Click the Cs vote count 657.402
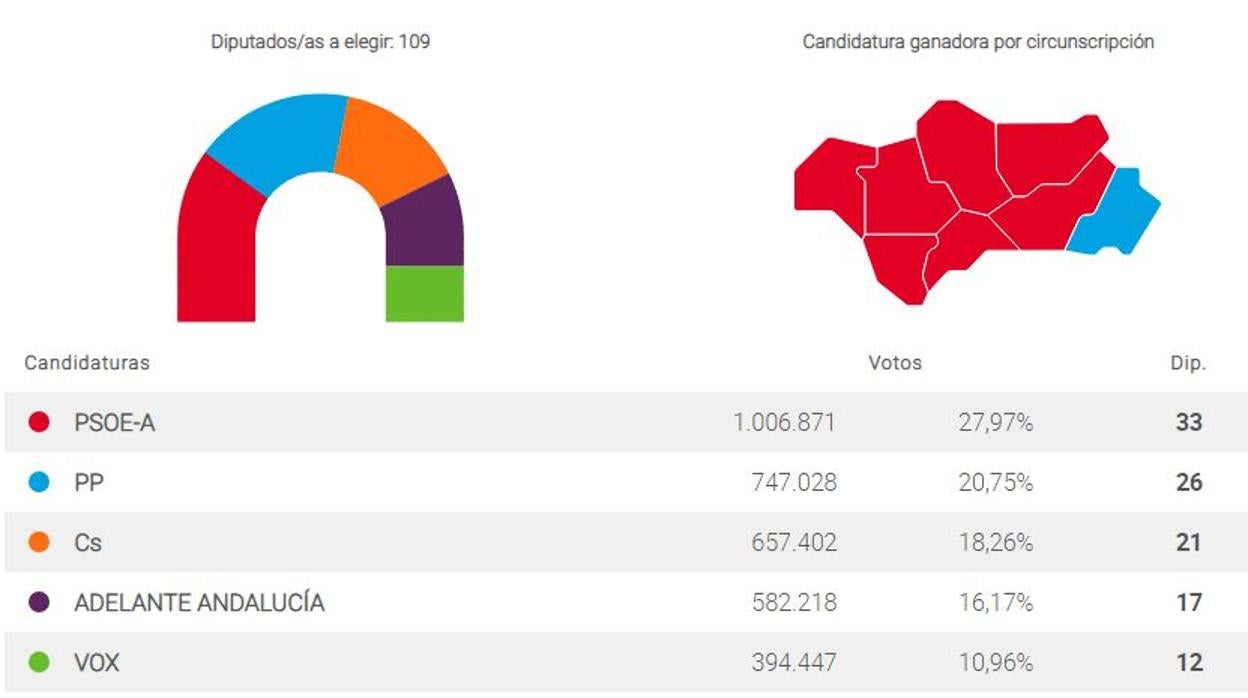The image size is (1248, 698). point(794,543)
